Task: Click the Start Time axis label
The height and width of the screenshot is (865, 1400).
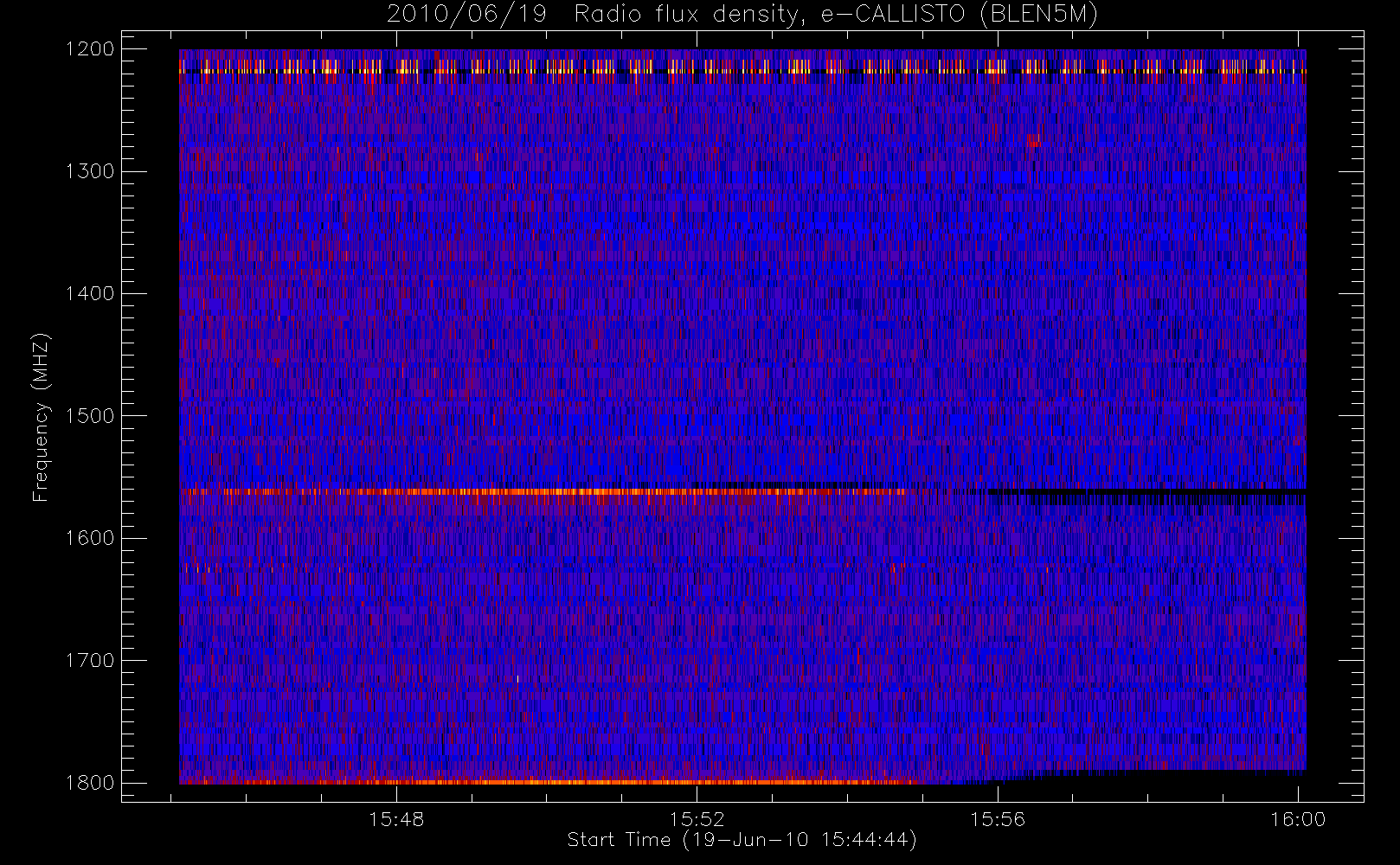Action: [742, 840]
